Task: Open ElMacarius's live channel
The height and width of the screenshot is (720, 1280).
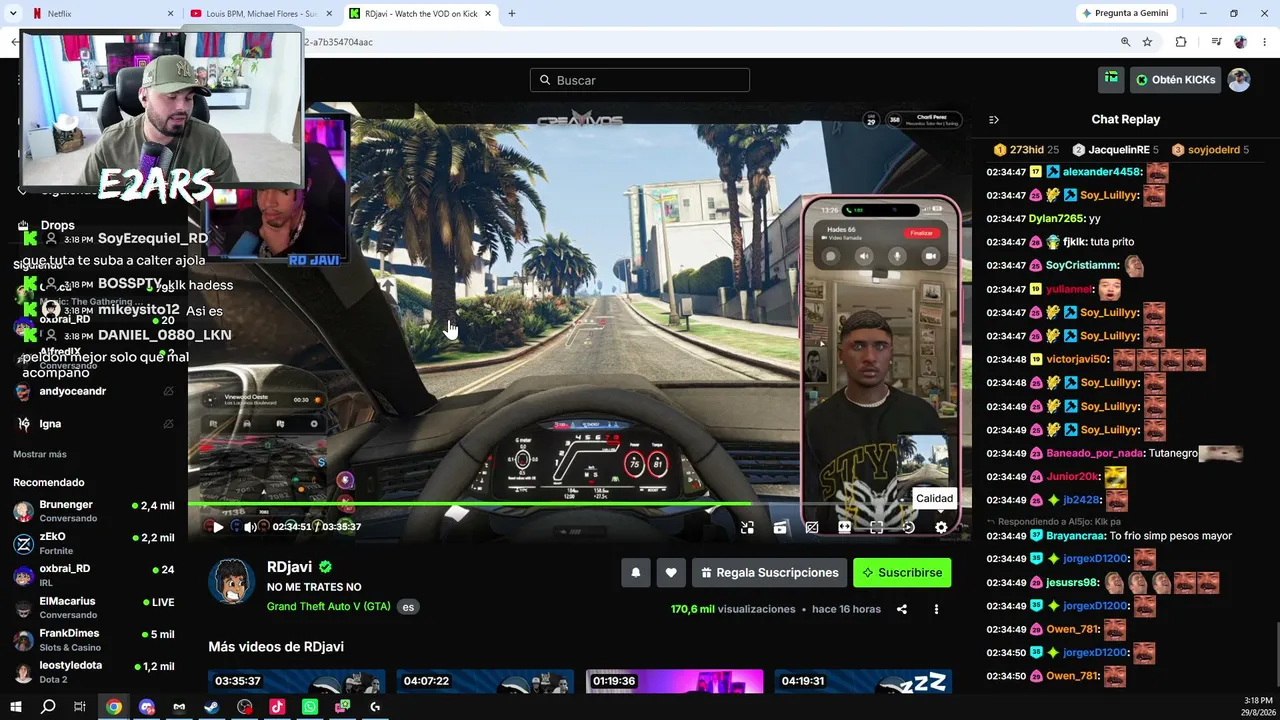Action: click(94, 608)
